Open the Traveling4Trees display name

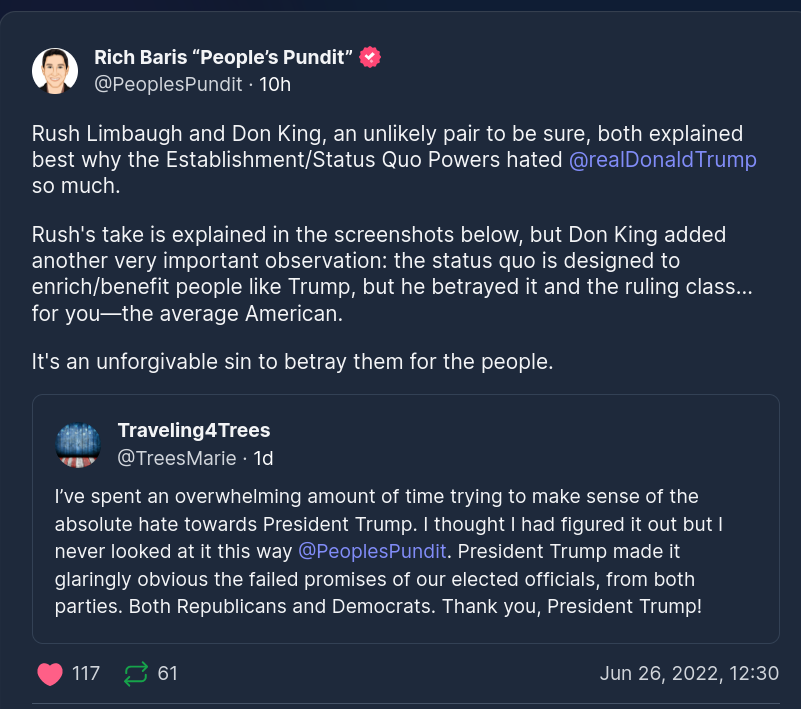pyautogui.click(x=194, y=430)
